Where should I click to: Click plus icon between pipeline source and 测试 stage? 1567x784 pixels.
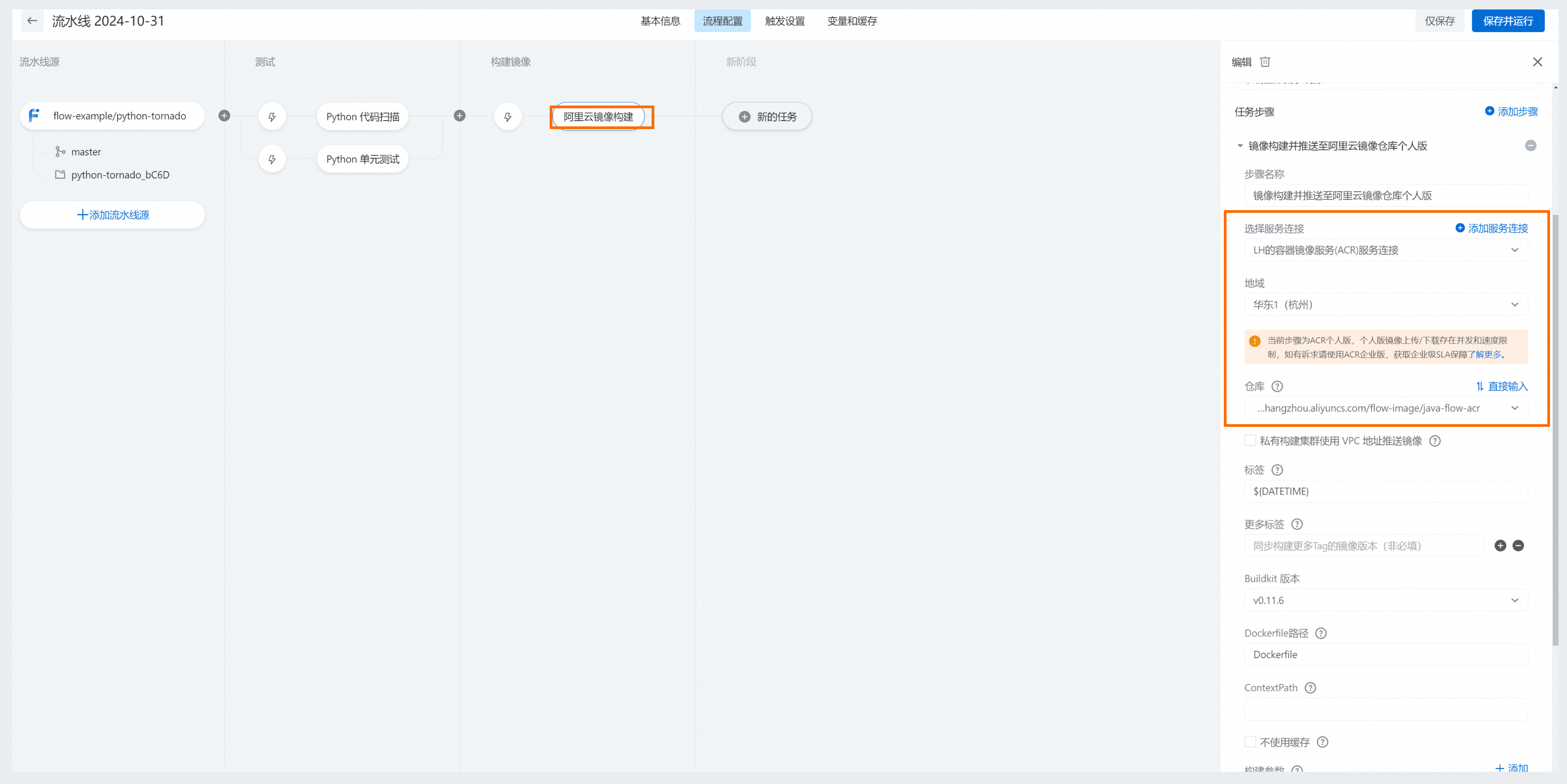tap(224, 115)
